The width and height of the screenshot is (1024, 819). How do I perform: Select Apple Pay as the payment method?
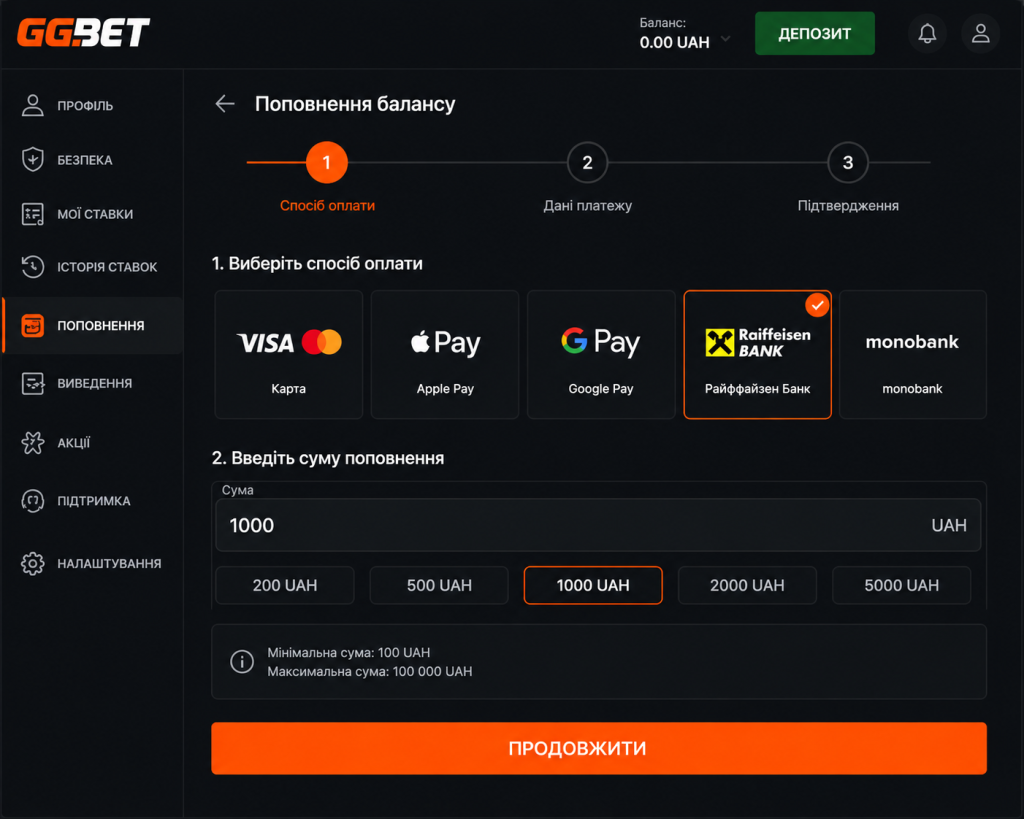(445, 355)
